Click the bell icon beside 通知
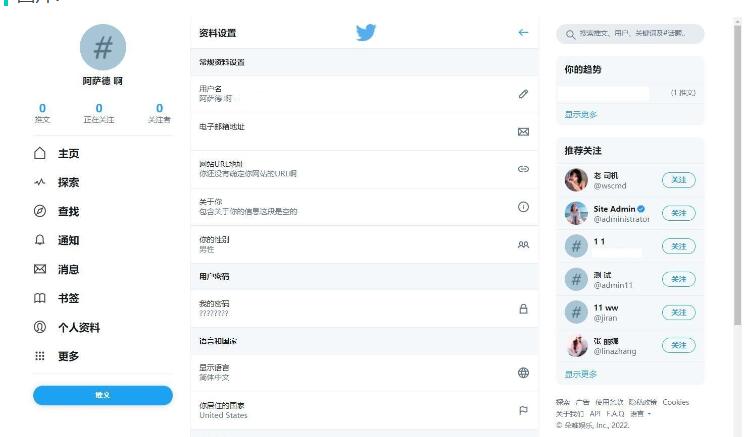The width and height of the screenshot is (744, 437). click(40, 240)
